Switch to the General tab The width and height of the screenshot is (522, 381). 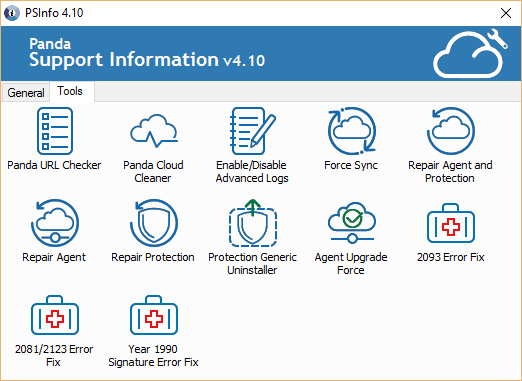pos(26,92)
